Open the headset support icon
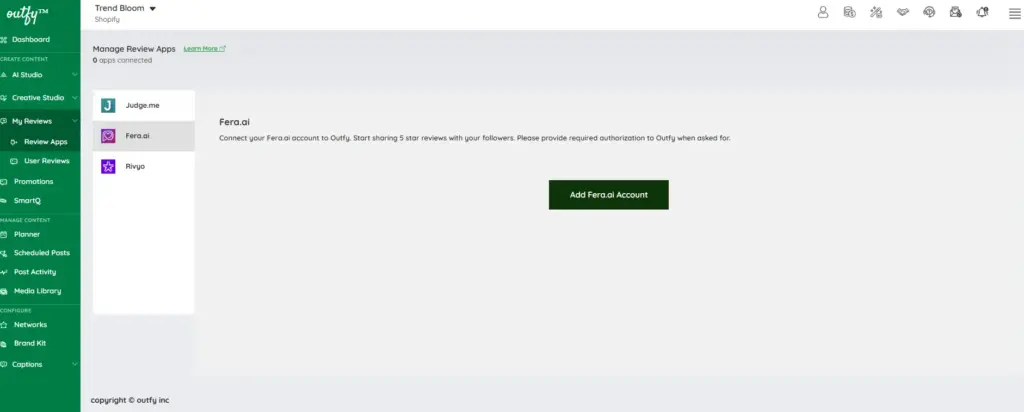Image resolution: width=1024 pixels, height=412 pixels. 929,12
